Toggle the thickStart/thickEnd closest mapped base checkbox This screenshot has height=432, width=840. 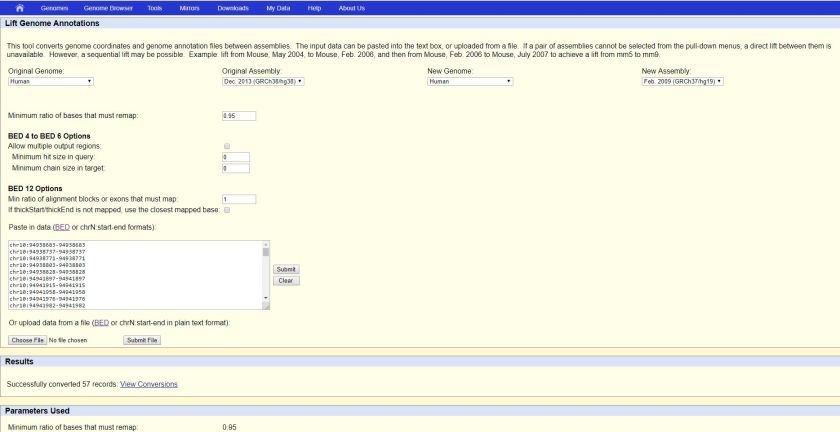pyautogui.click(x=228, y=210)
